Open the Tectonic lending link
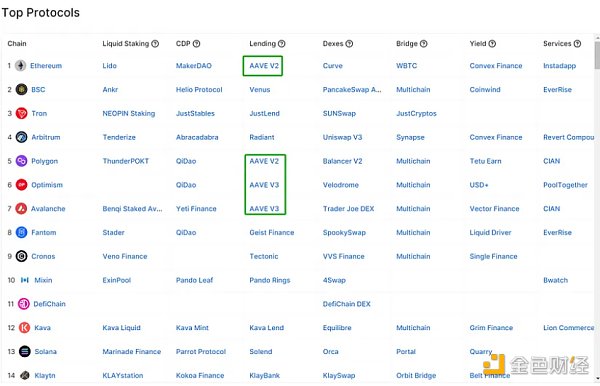Image resolution: width=600 pixels, height=386 pixels. click(264, 256)
